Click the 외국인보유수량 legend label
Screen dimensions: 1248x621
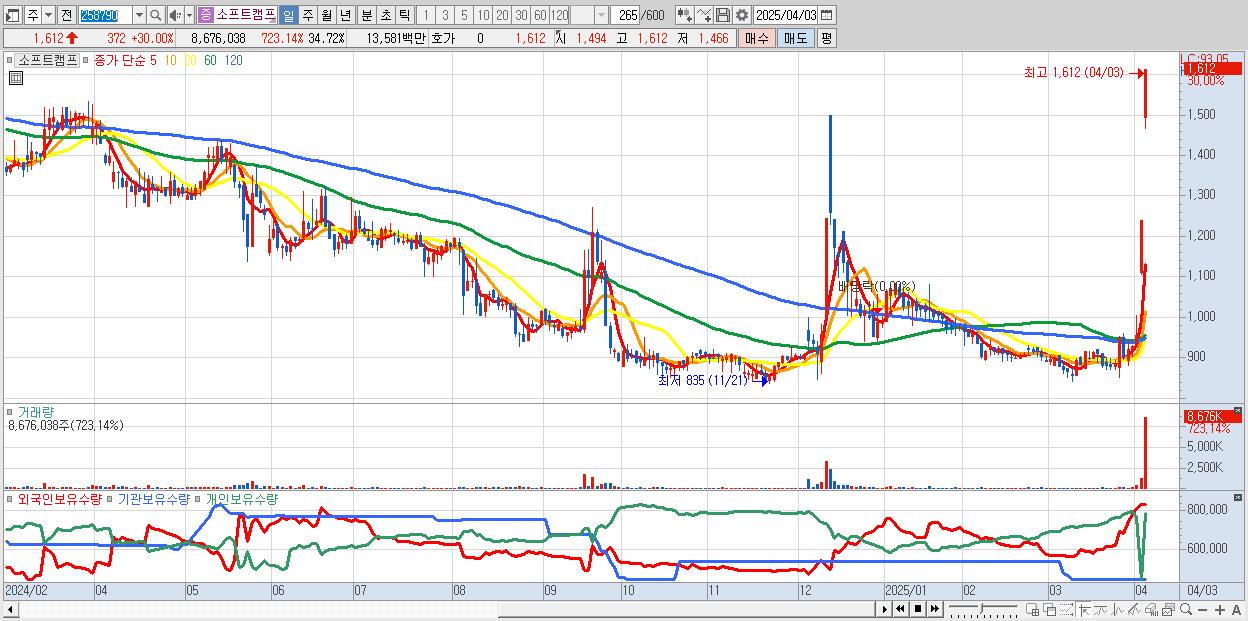click(60, 498)
